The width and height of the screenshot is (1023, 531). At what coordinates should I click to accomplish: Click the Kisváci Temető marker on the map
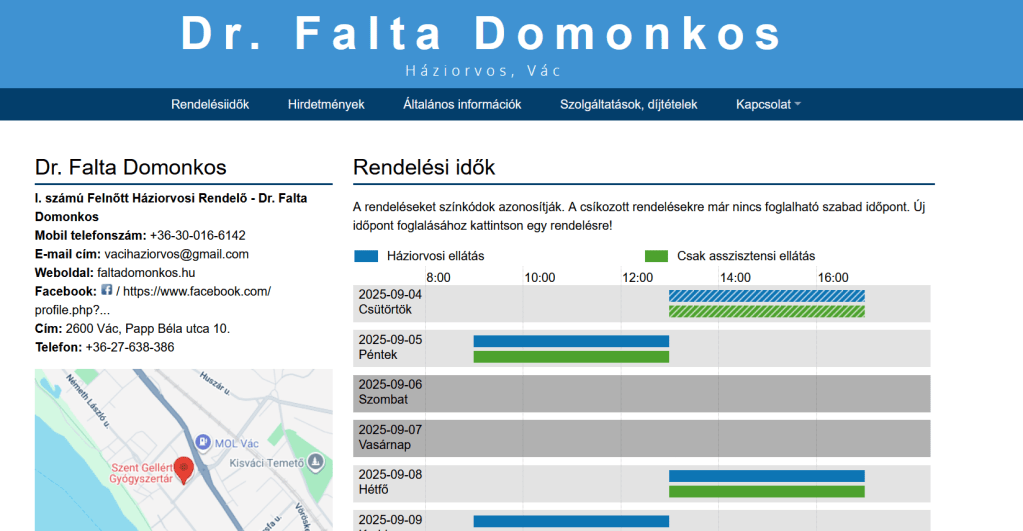pyautogui.click(x=316, y=462)
